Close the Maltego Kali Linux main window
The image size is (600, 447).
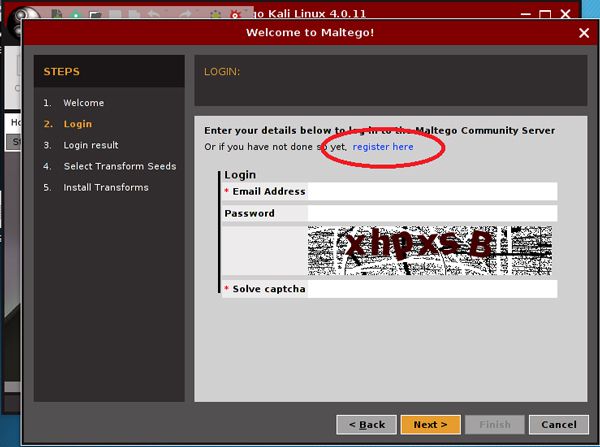point(565,15)
